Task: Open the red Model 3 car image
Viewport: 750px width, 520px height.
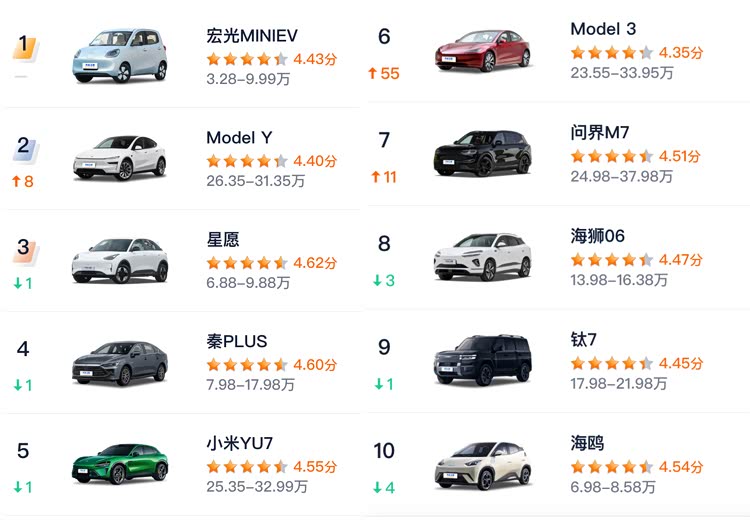Action: [482, 51]
